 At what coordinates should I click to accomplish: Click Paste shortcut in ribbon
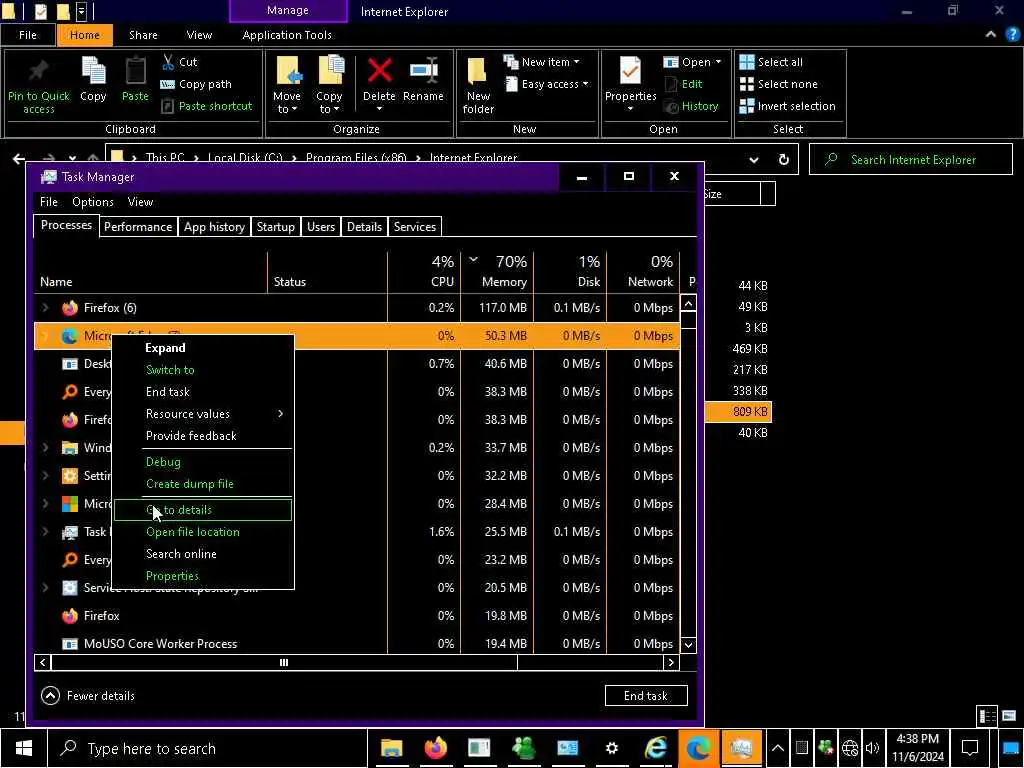pos(206,106)
